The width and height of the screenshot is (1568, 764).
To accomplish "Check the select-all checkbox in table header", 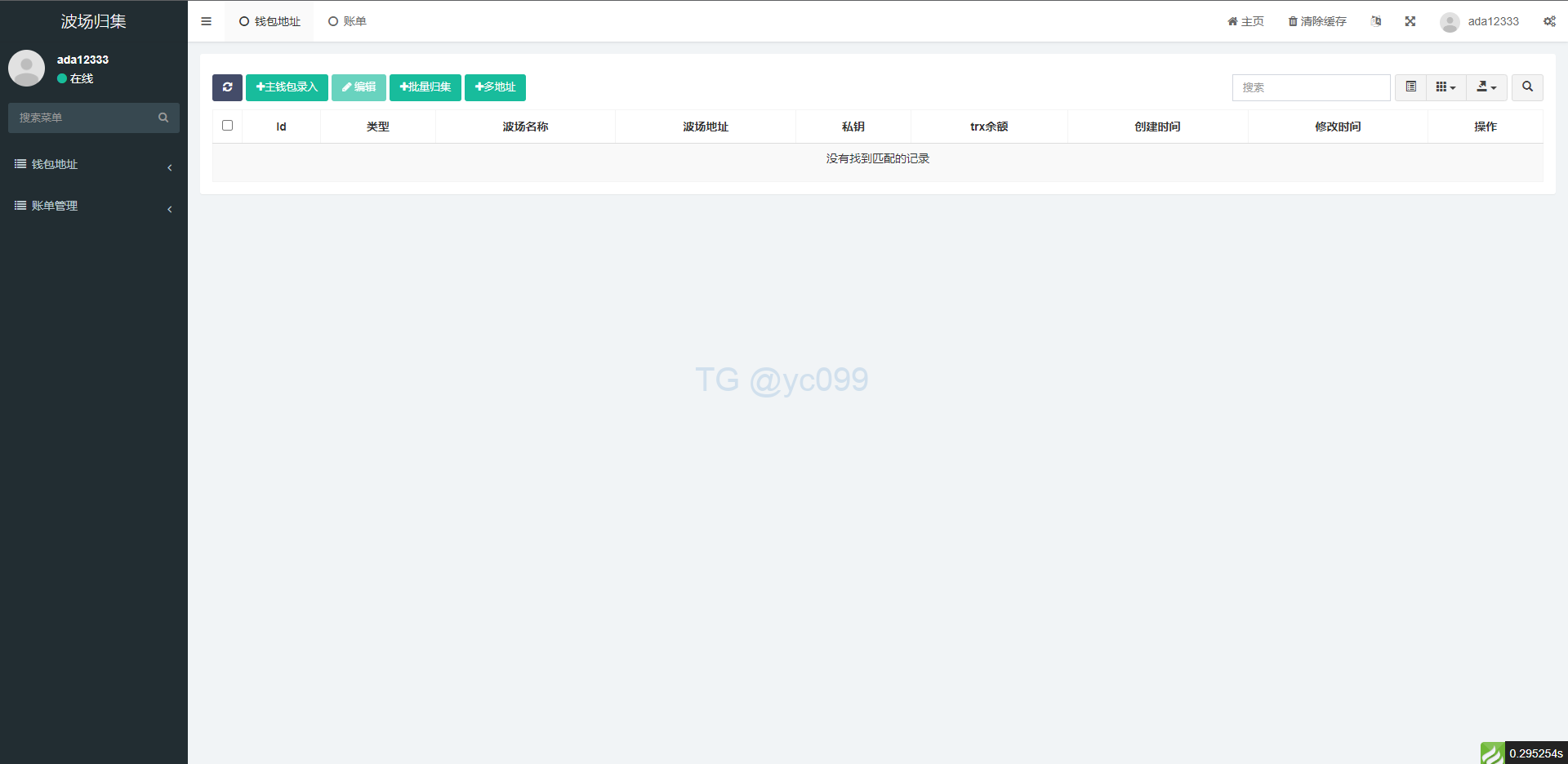I will coord(227,126).
